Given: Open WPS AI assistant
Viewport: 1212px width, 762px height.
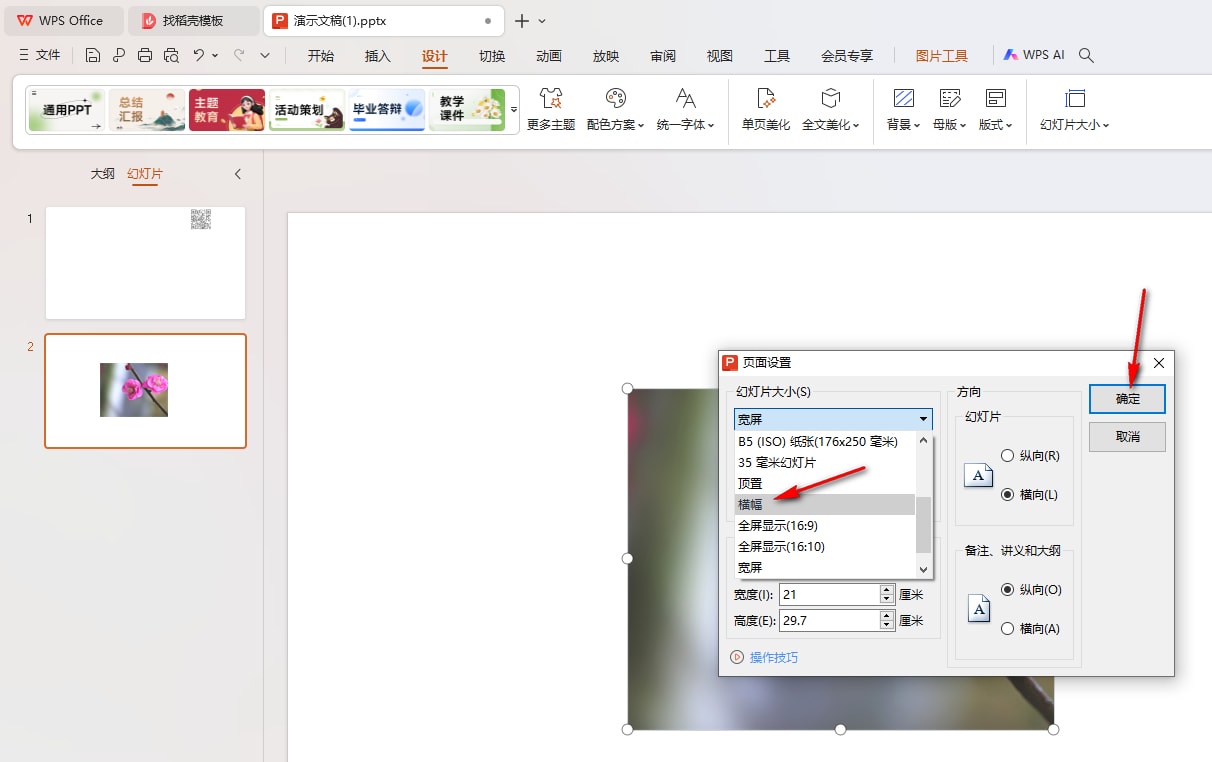Looking at the screenshot, I should tap(1034, 55).
